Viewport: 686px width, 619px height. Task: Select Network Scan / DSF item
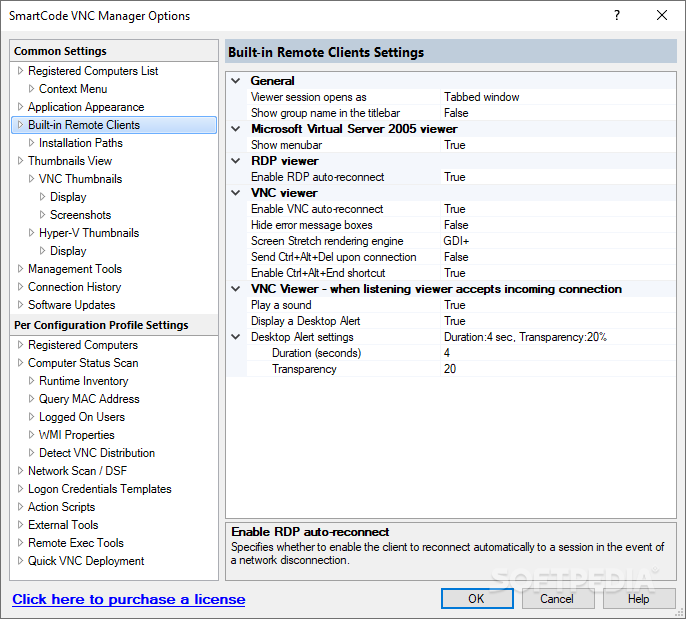click(77, 470)
